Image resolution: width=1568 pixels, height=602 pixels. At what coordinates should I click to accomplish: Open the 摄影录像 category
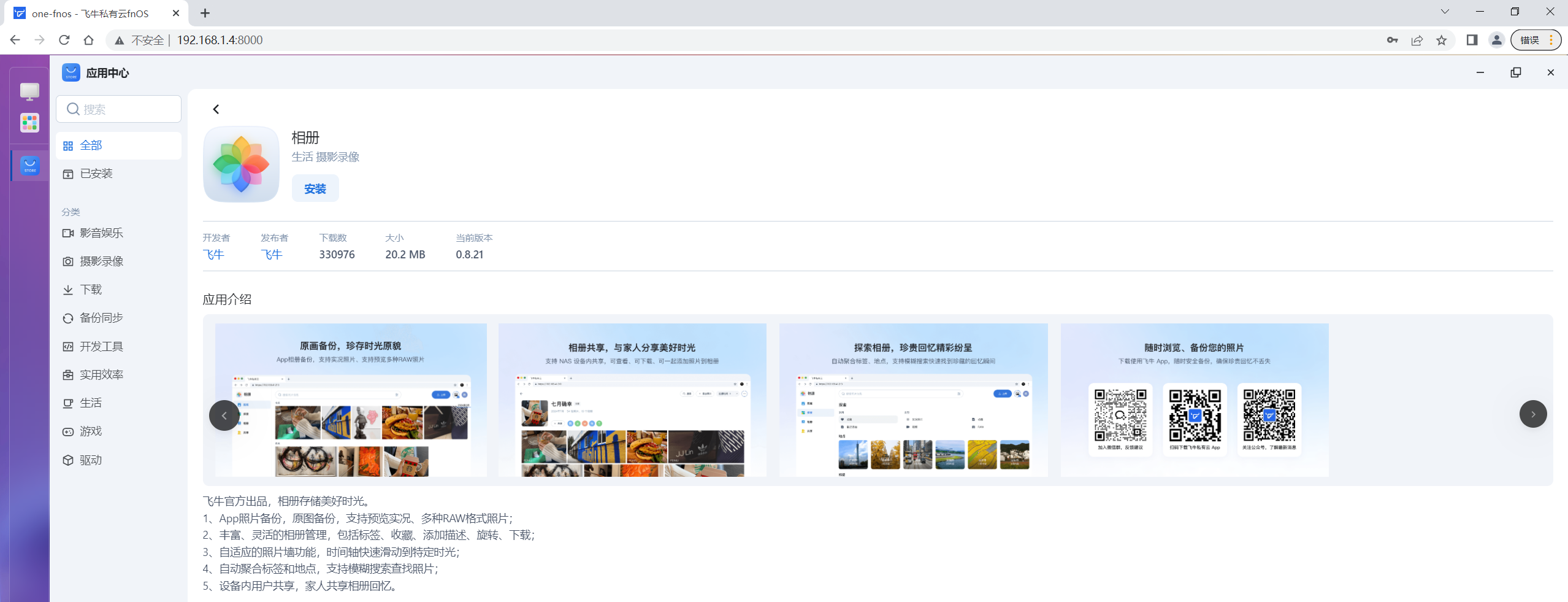(x=119, y=261)
